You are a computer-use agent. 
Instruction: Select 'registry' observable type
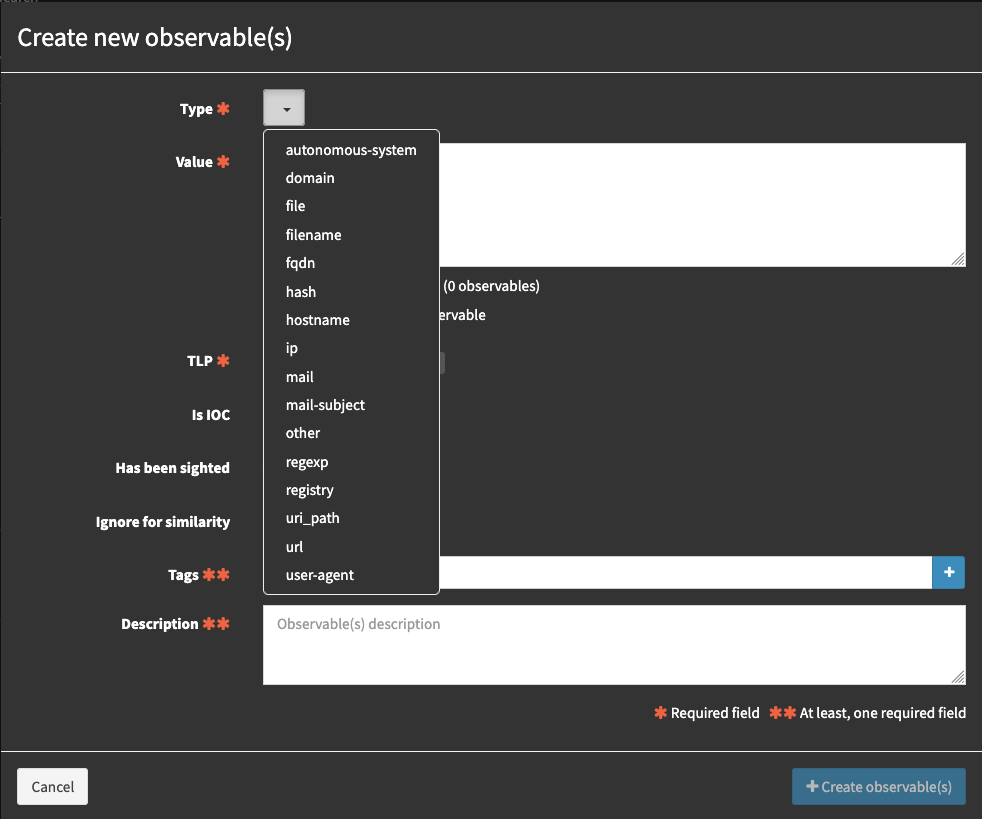coord(309,490)
